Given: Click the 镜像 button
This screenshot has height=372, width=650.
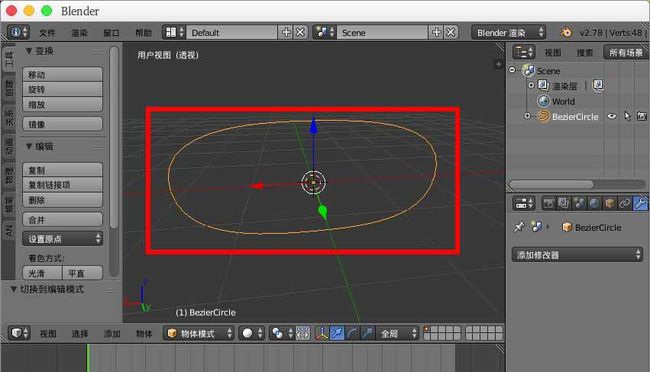Looking at the screenshot, I should point(63,124).
